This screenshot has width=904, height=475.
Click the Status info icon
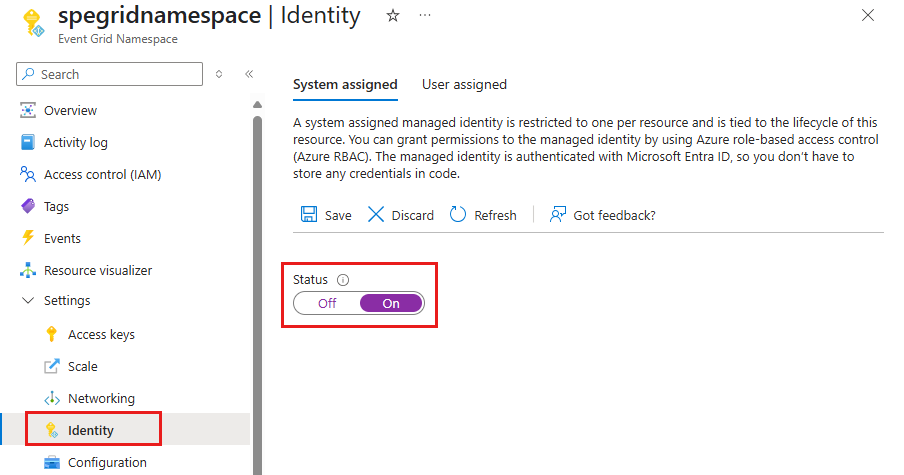point(343,280)
